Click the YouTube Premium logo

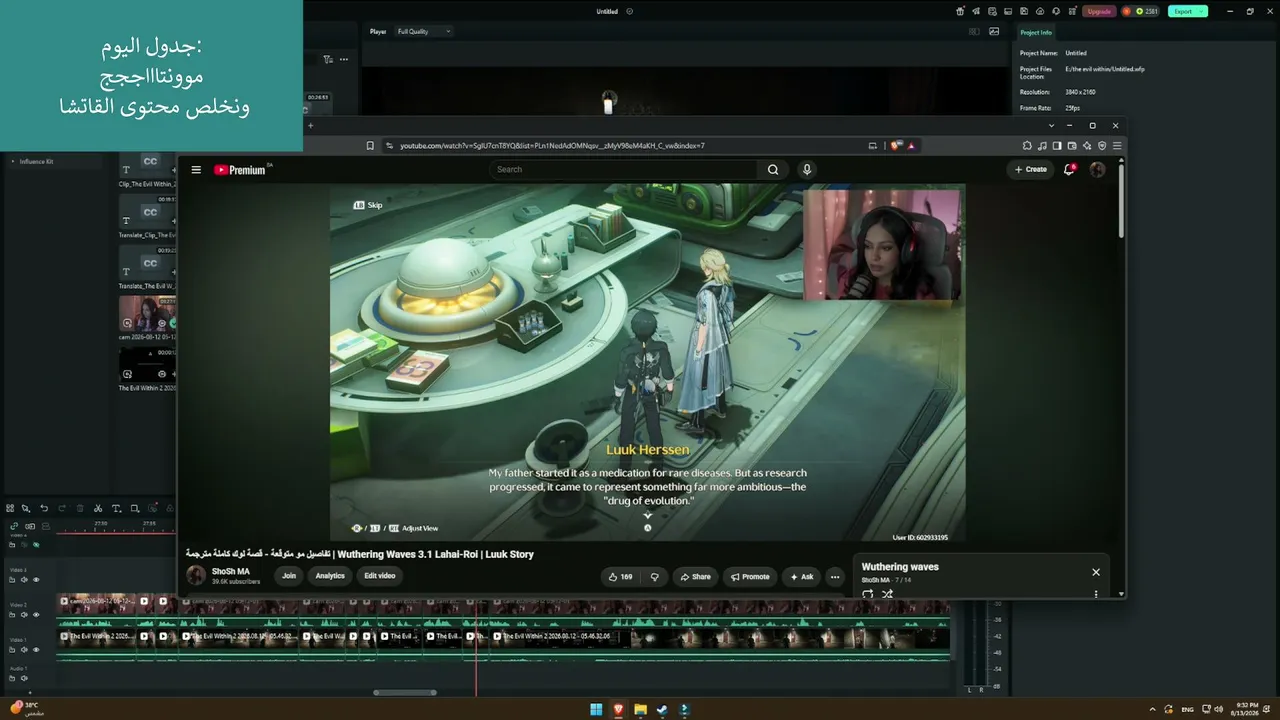click(241, 170)
